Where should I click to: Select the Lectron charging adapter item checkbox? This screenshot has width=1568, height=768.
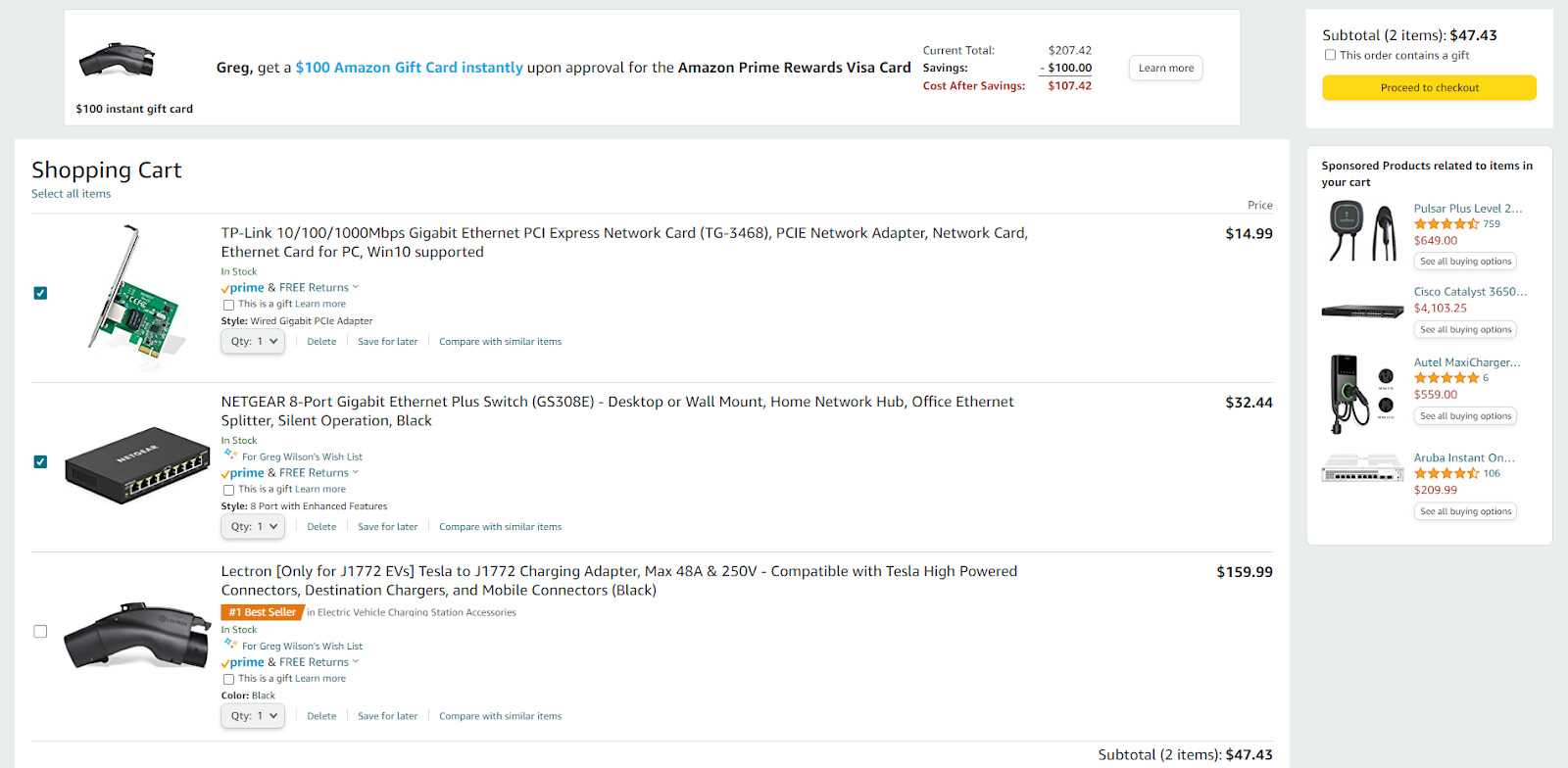pos(40,632)
